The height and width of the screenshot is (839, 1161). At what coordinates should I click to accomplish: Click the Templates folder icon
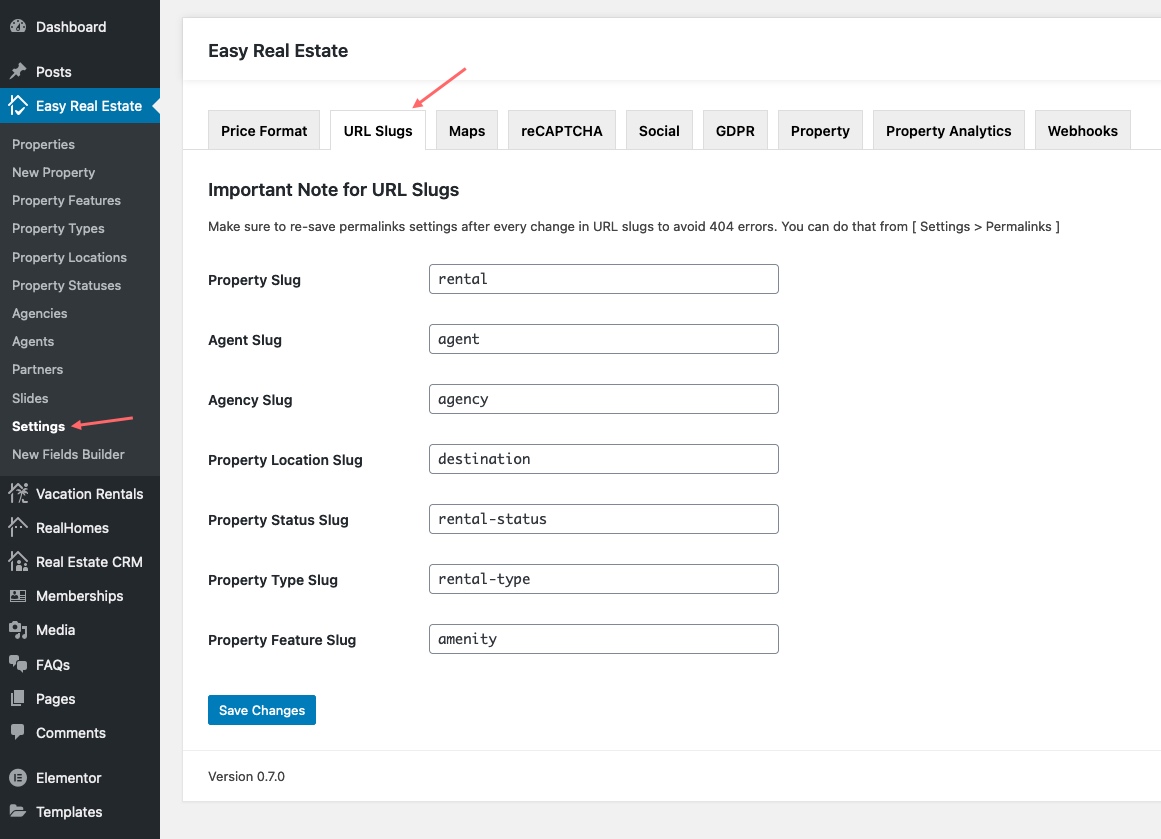(x=18, y=811)
